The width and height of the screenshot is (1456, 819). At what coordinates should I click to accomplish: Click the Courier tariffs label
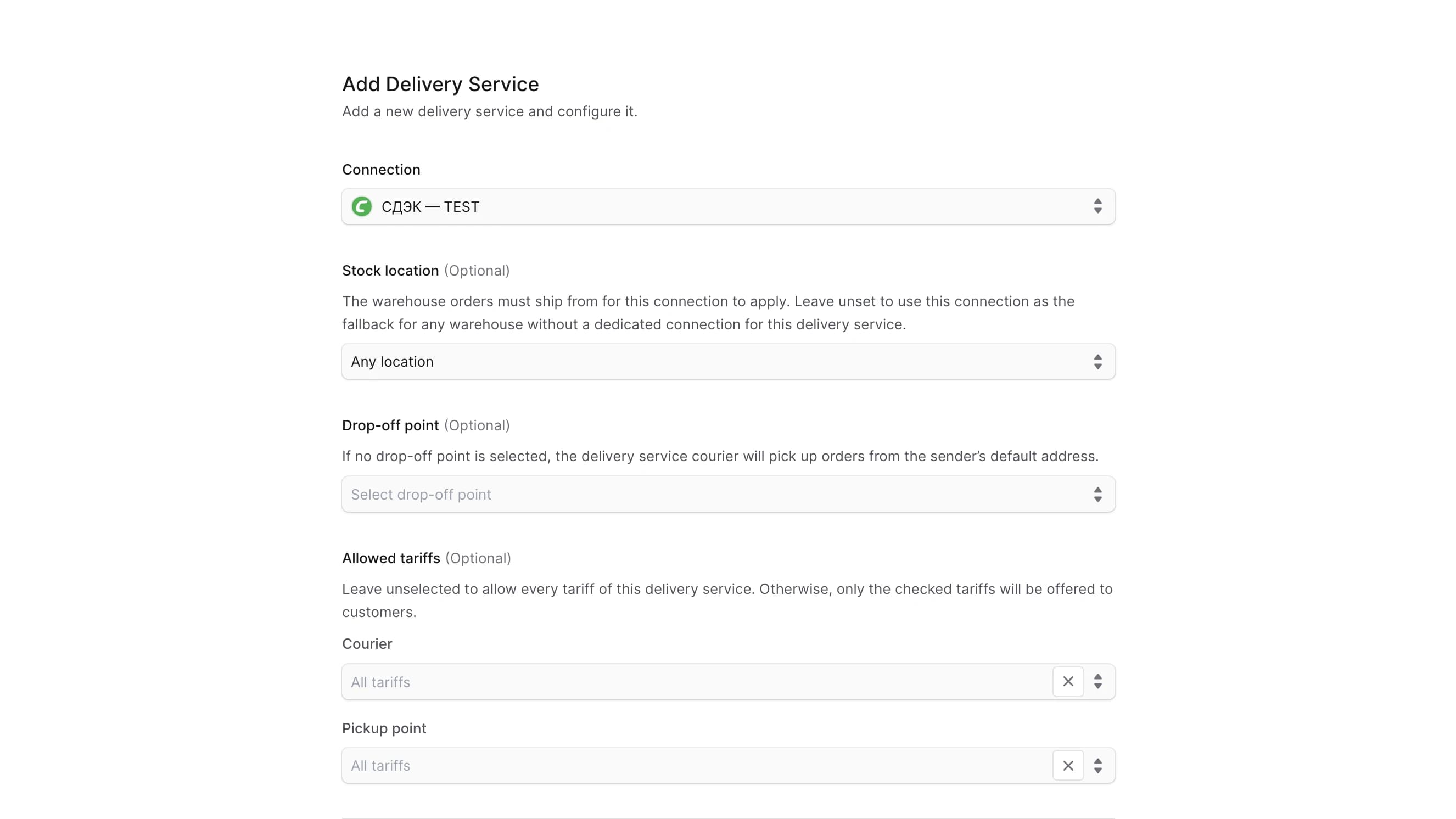point(367,644)
